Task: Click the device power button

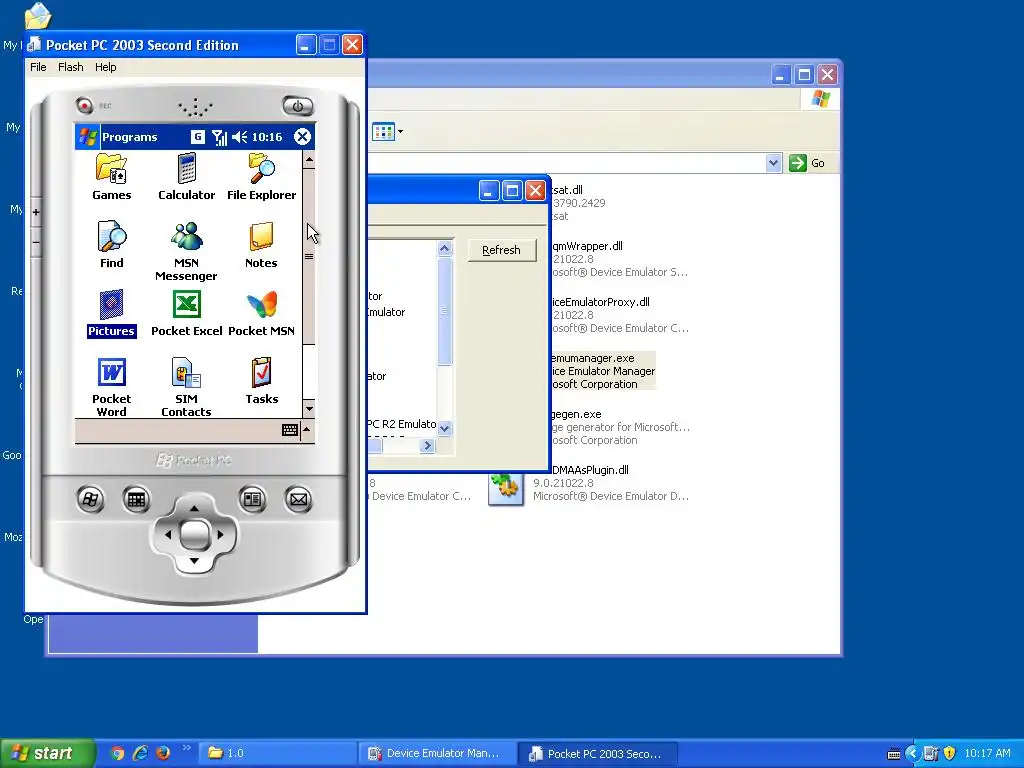Action: (298, 106)
